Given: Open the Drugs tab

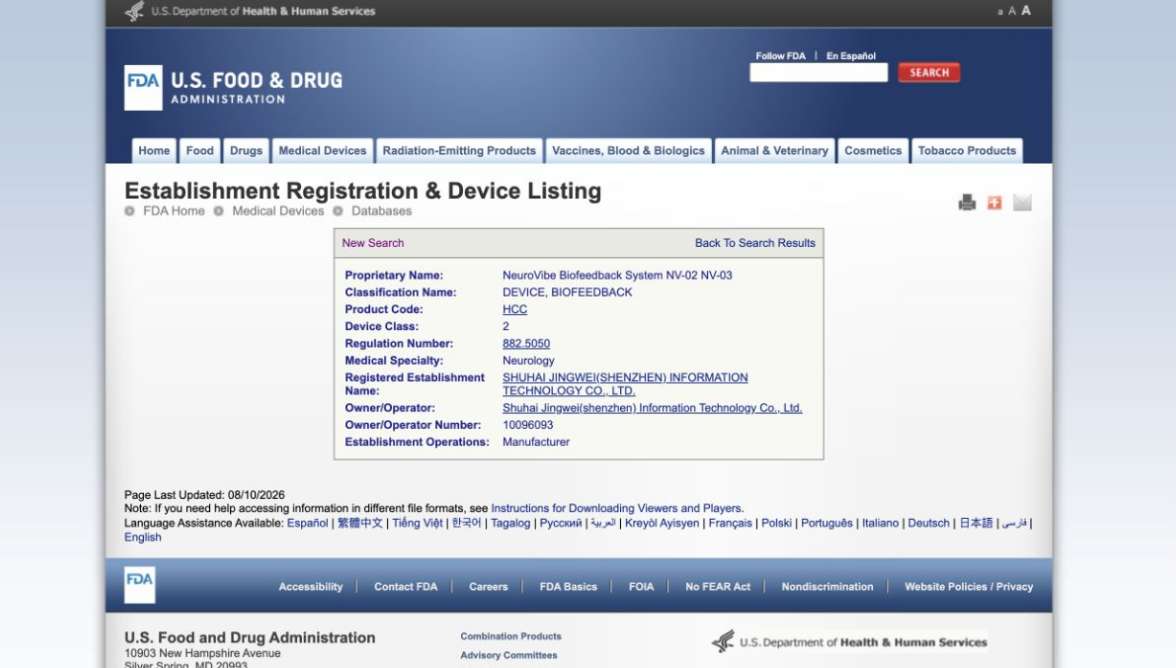Looking at the screenshot, I should click(x=246, y=151).
